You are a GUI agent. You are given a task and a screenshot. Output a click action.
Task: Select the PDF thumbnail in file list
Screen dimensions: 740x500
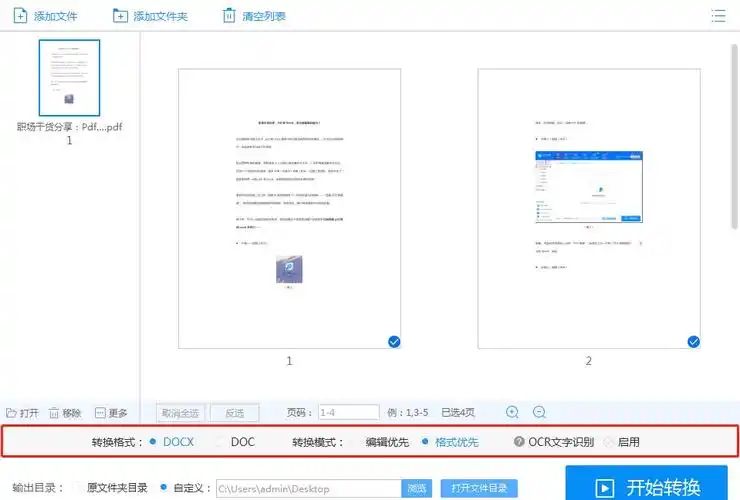[x=69, y=78]
